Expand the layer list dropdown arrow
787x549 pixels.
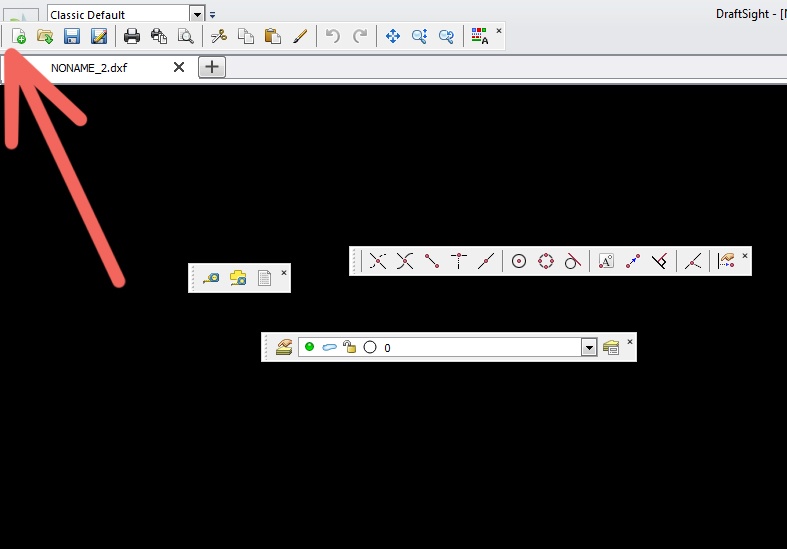589,347
